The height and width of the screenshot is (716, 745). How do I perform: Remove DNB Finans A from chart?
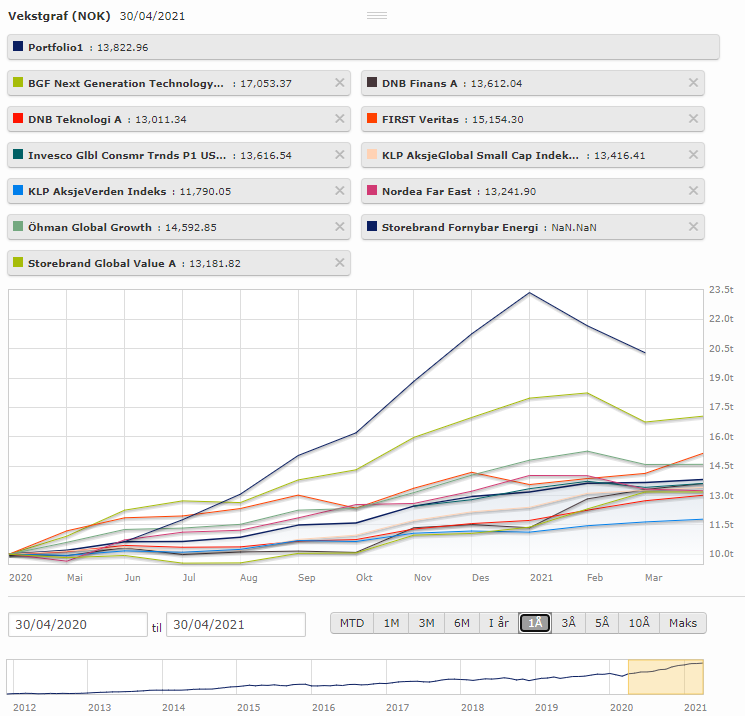click(693, 83)
